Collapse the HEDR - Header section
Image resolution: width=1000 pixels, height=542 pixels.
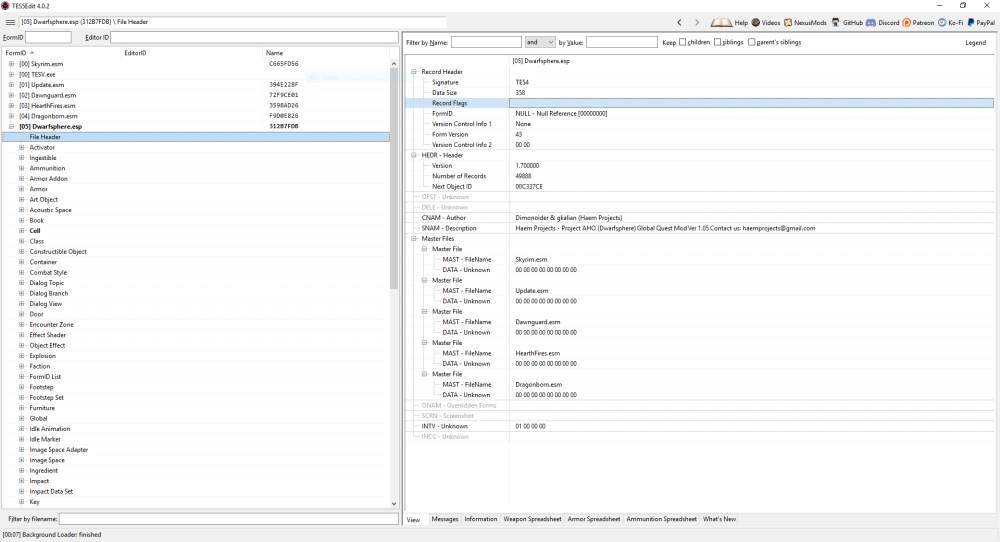coord(414,155)
